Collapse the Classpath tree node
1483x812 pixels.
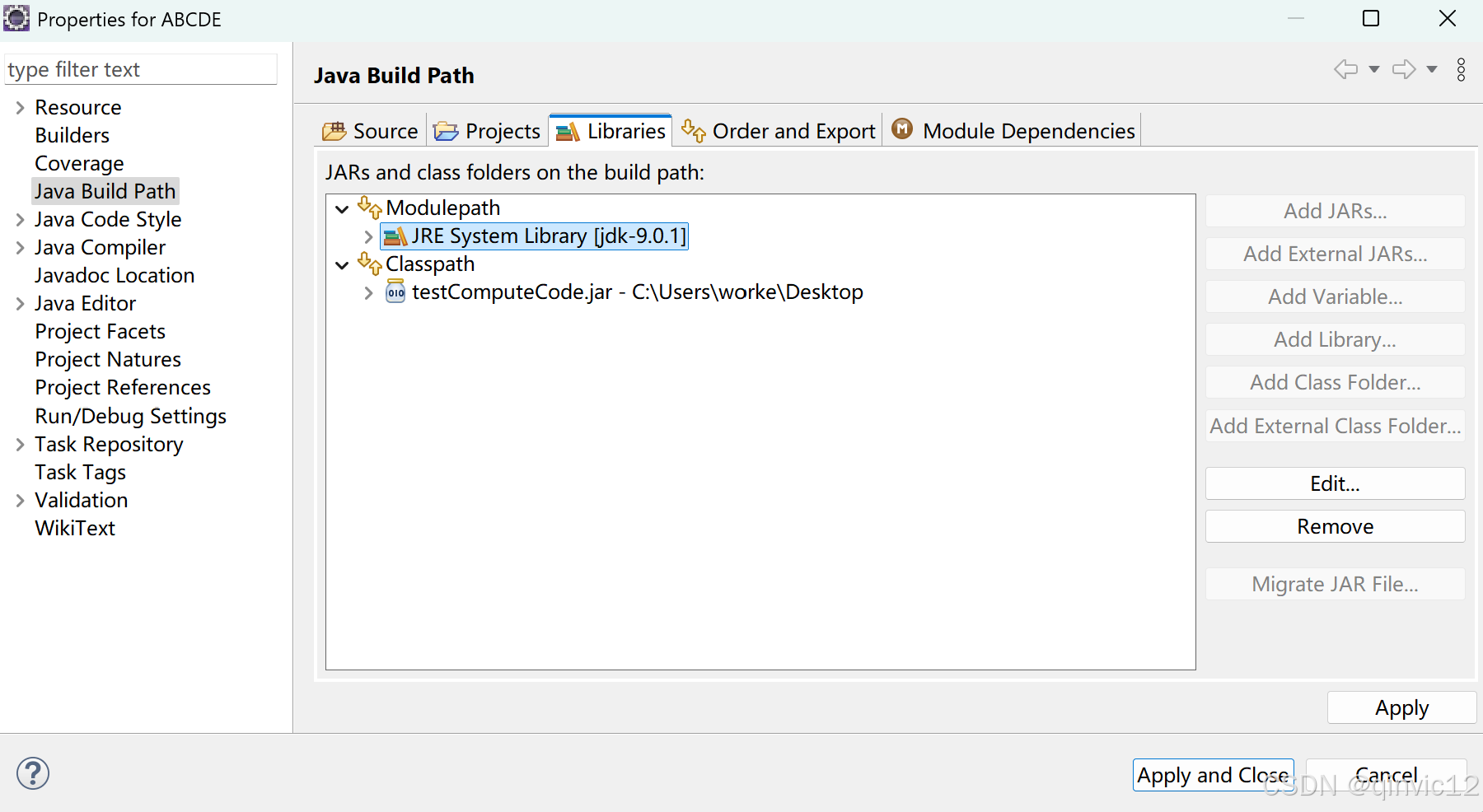(342, 265)
